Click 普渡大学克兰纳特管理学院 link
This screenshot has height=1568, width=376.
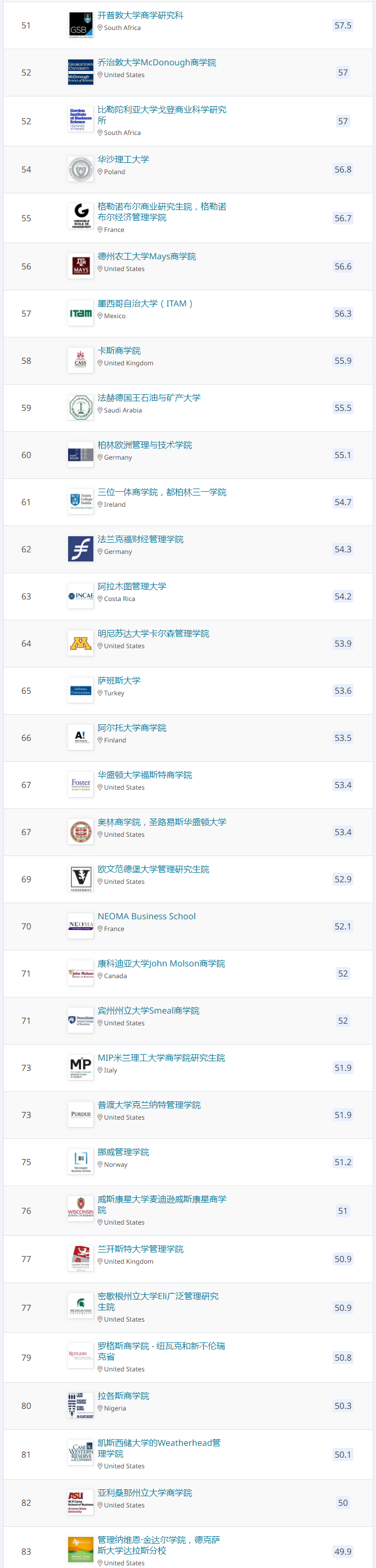(x=149, y=1105)
